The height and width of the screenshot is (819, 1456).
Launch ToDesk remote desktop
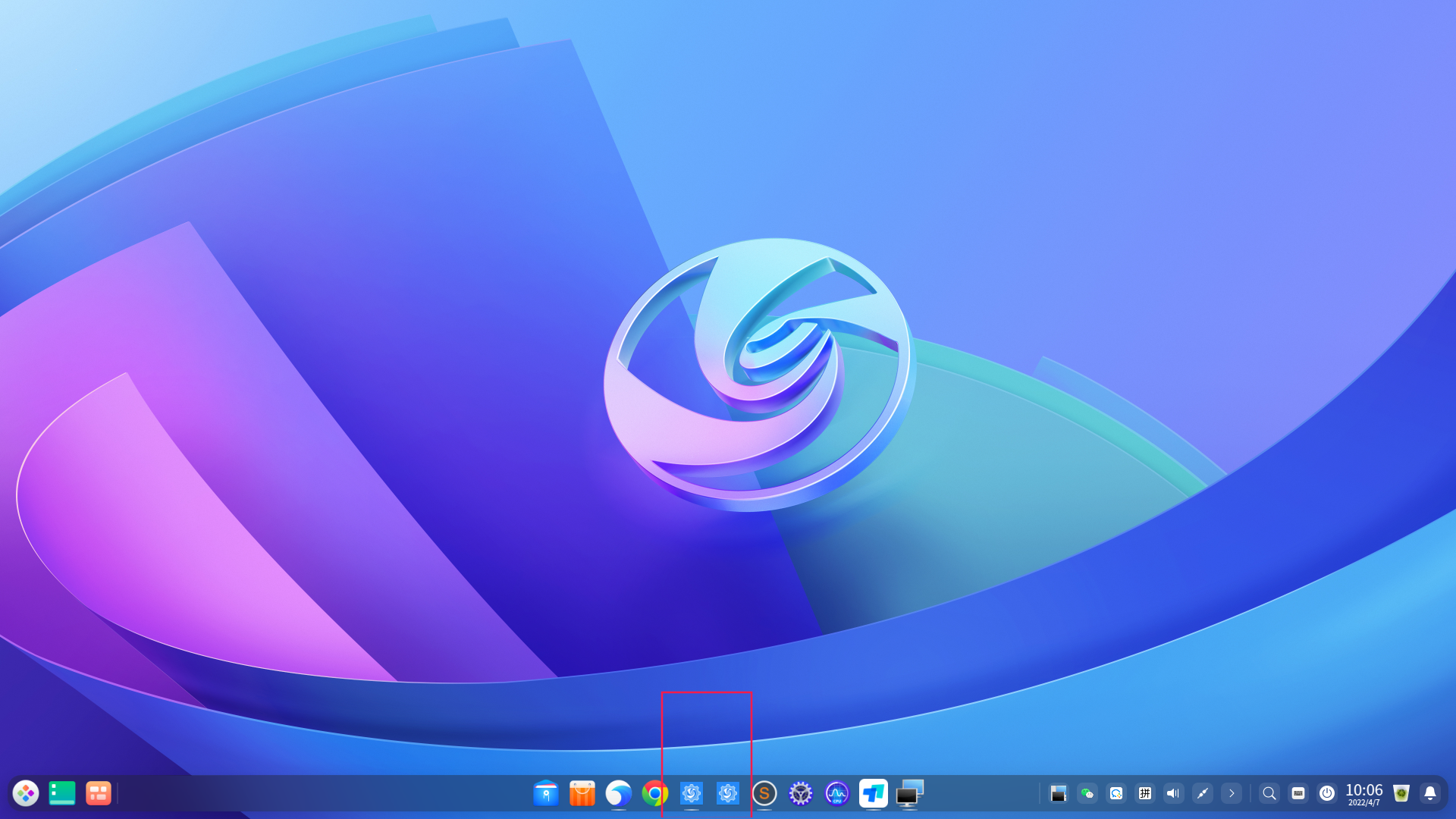(x=873, y=794)
